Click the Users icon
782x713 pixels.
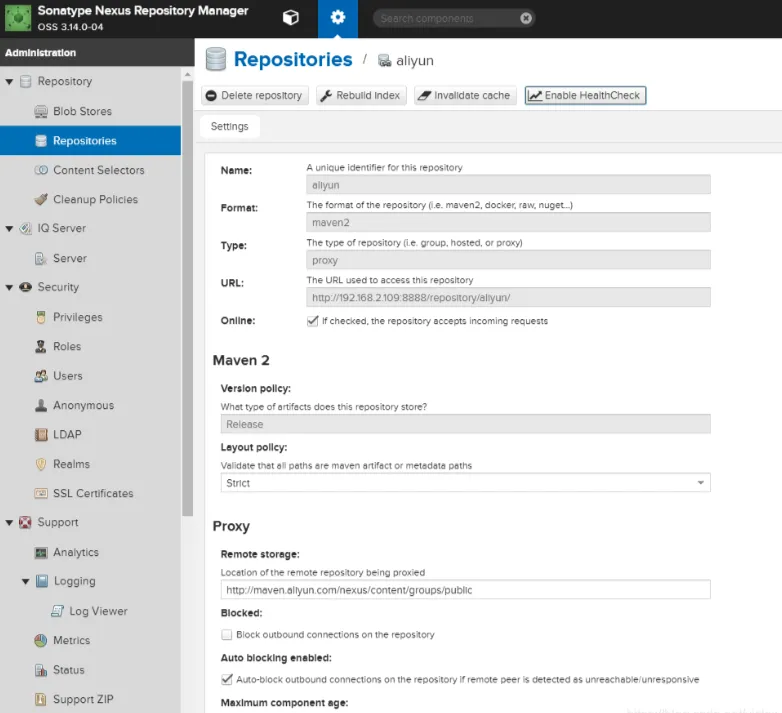click(x=41, y=376)
